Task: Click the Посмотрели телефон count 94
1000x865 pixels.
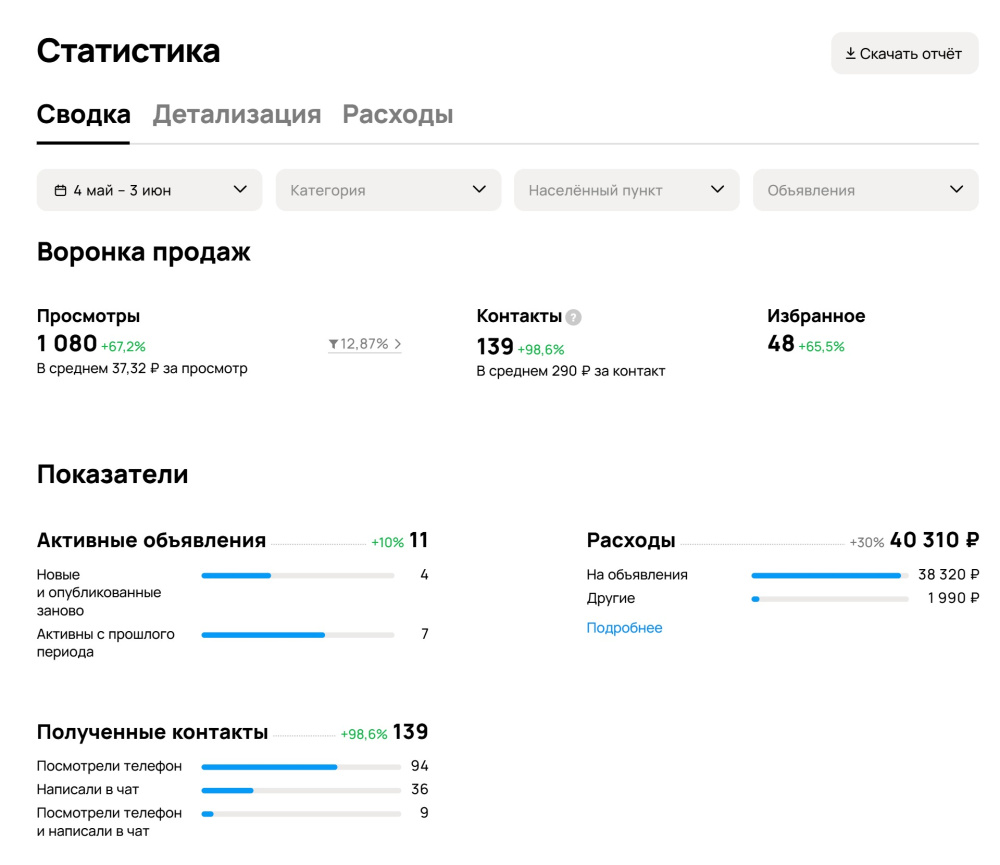Action: 420,766
